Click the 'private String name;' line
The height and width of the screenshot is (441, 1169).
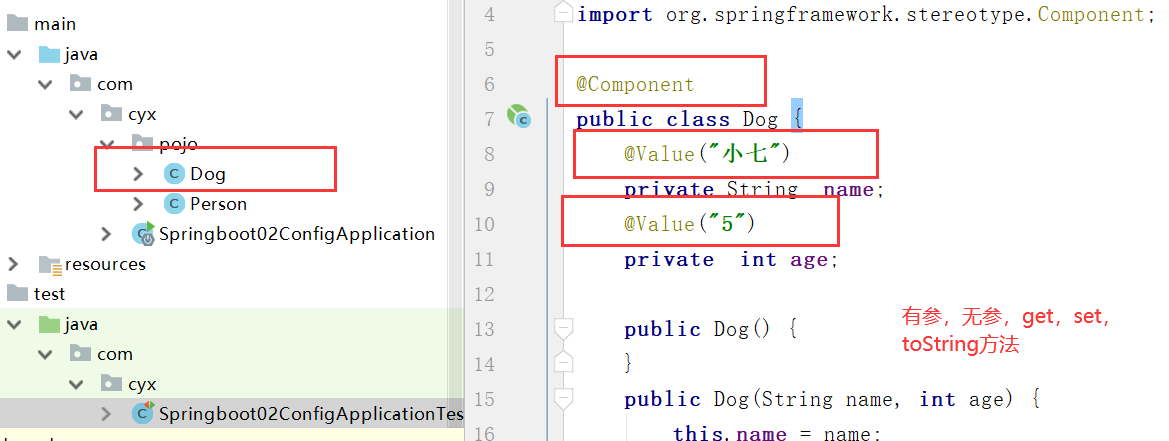click(754, 189)
